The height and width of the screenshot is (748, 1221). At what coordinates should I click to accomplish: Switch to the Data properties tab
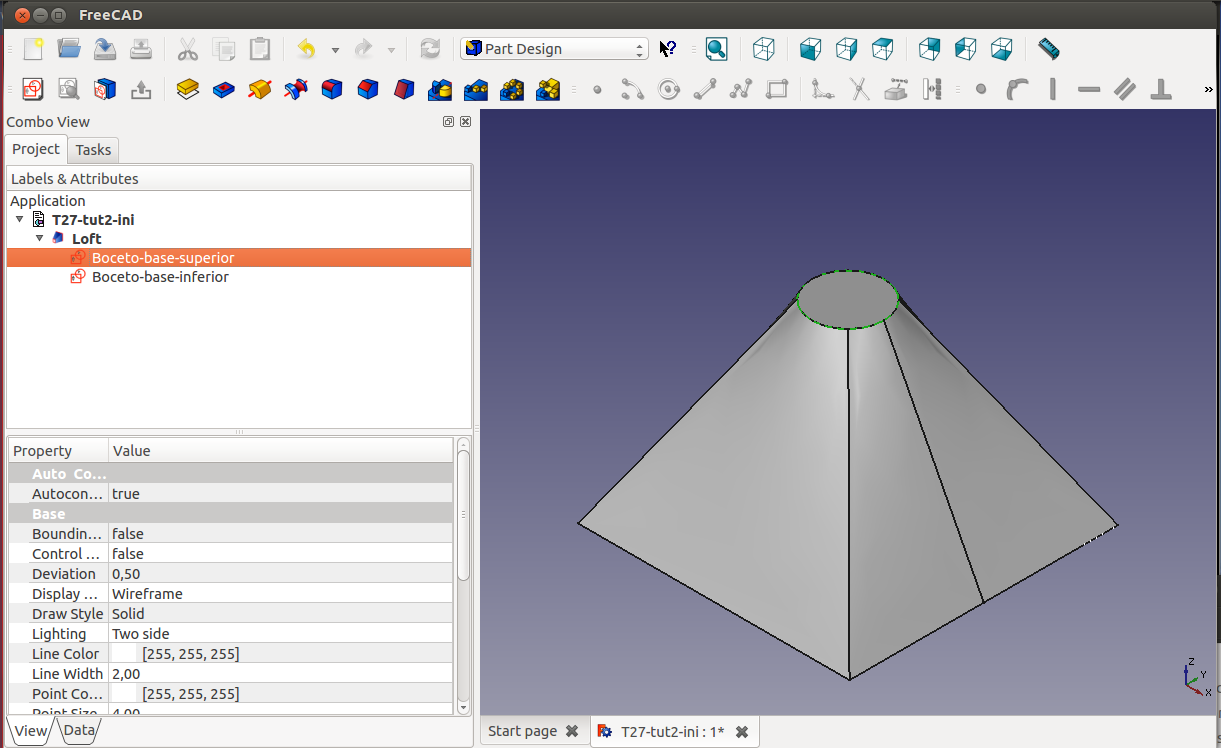pos(78,731)
